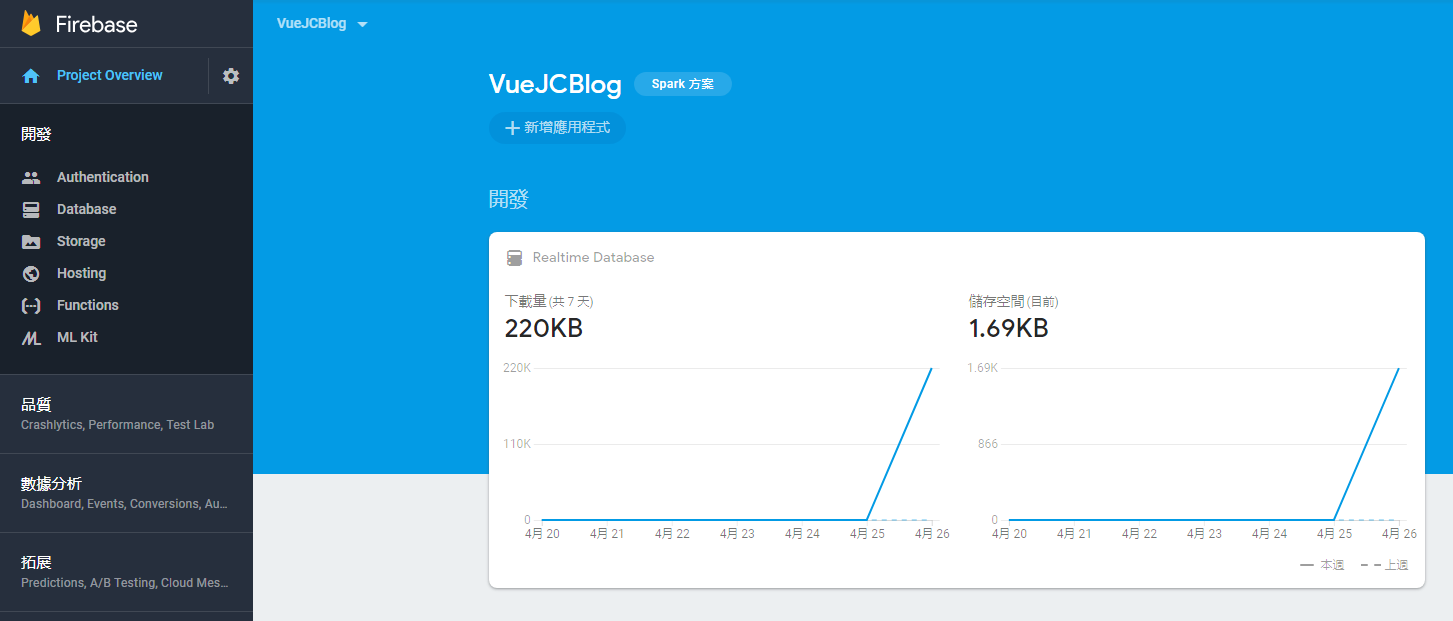Open the VueJCBlog project switcher dropdown
1453x621 pixels.
(322, 24)
